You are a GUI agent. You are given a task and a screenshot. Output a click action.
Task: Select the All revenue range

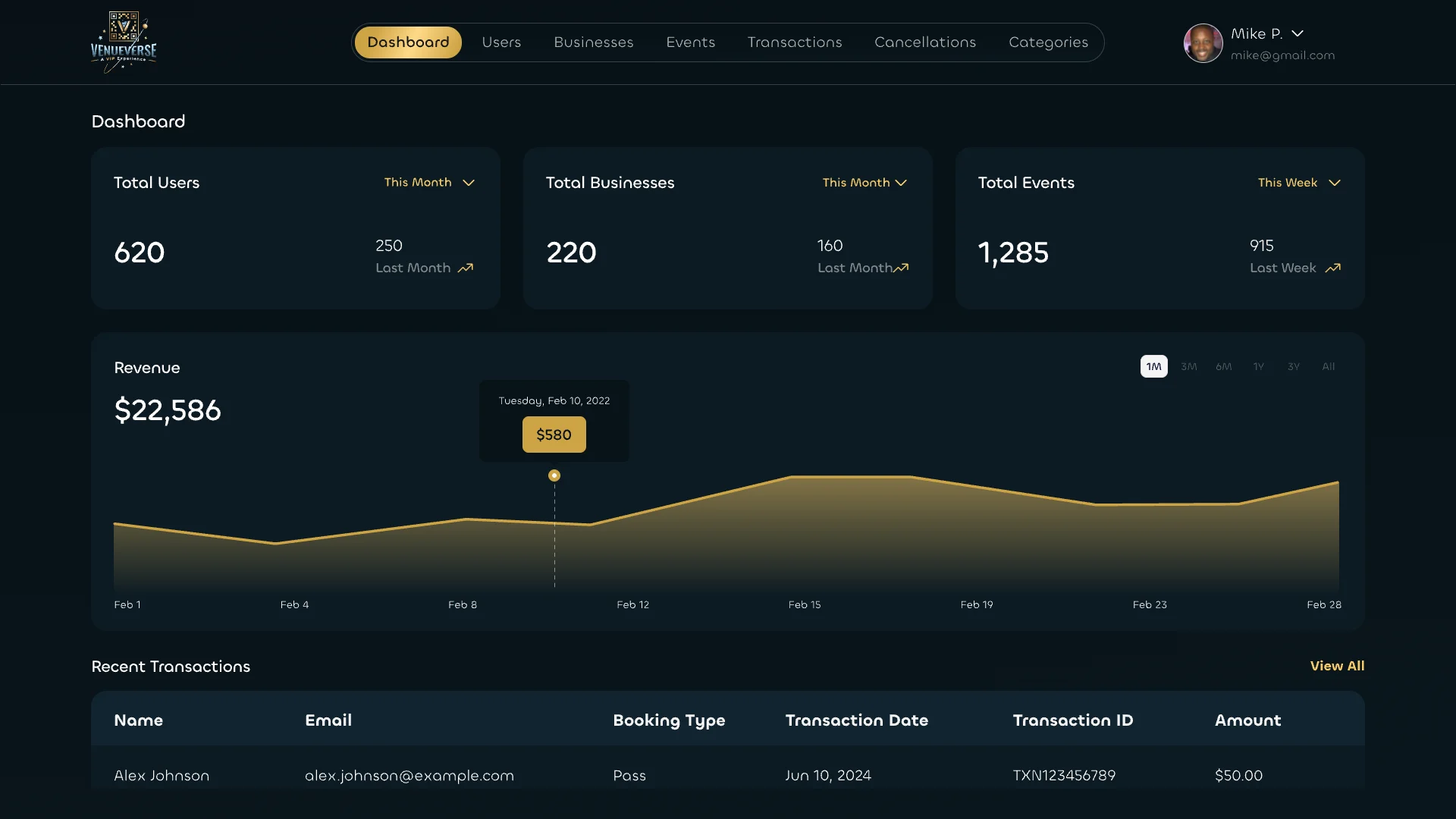click(1329, 366)
